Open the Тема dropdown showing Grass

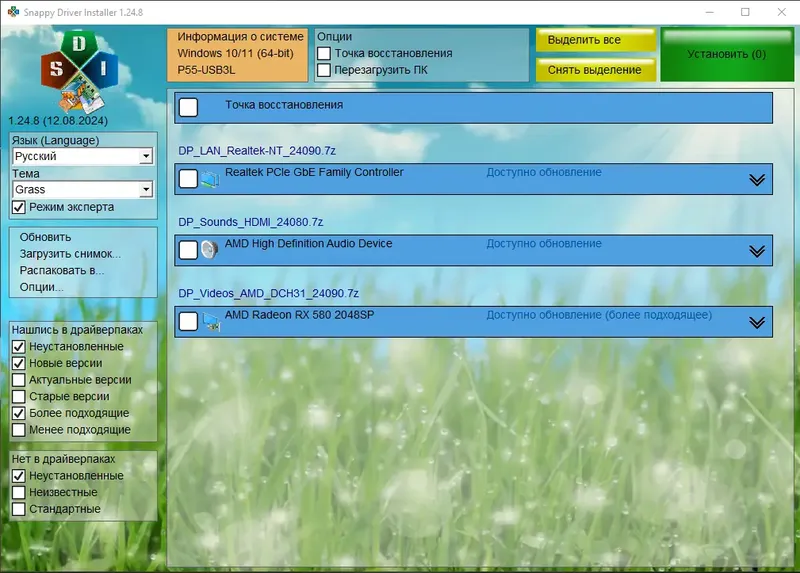click(83, 190)
